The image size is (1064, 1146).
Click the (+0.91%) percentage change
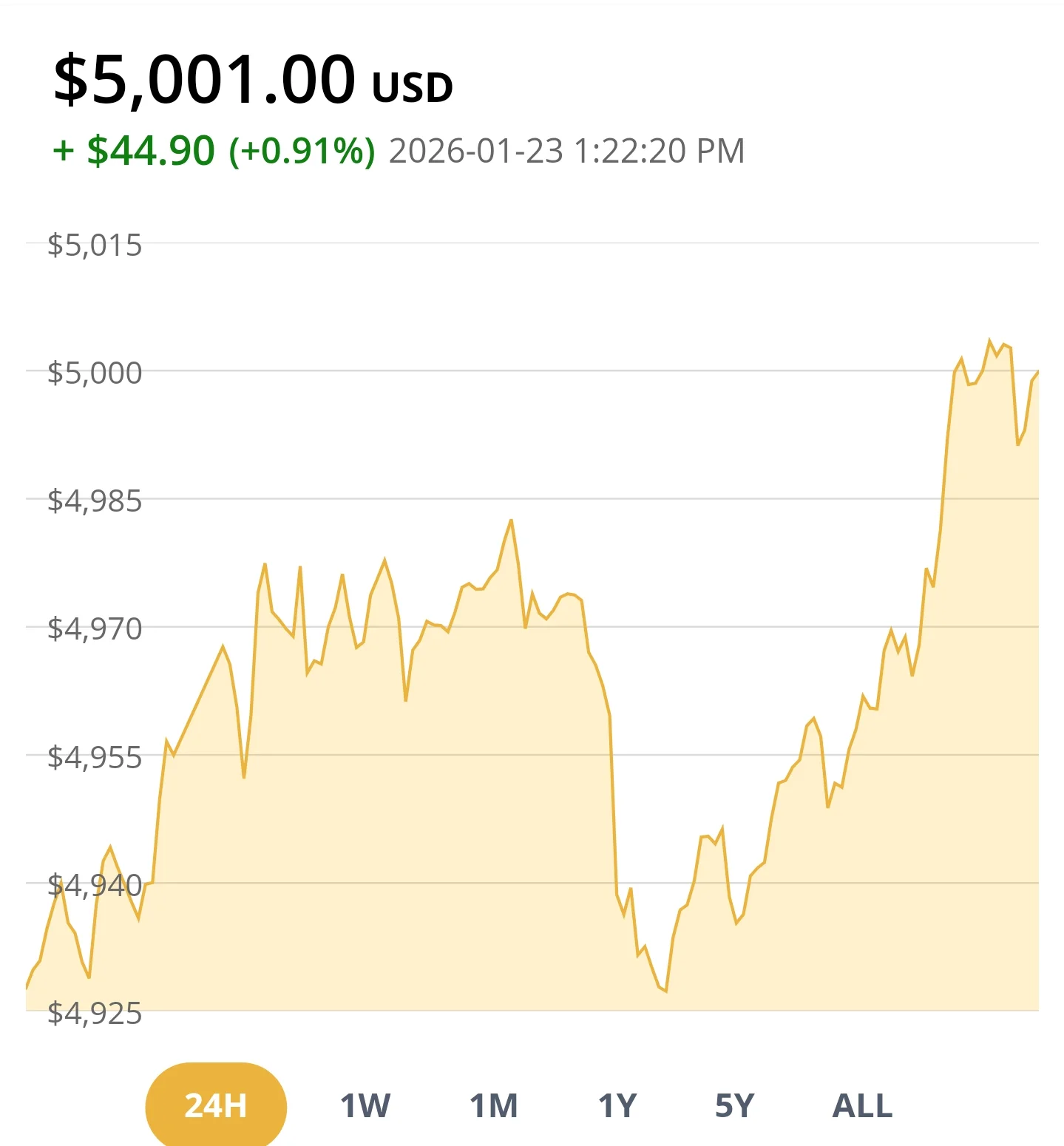pos(302,151)
